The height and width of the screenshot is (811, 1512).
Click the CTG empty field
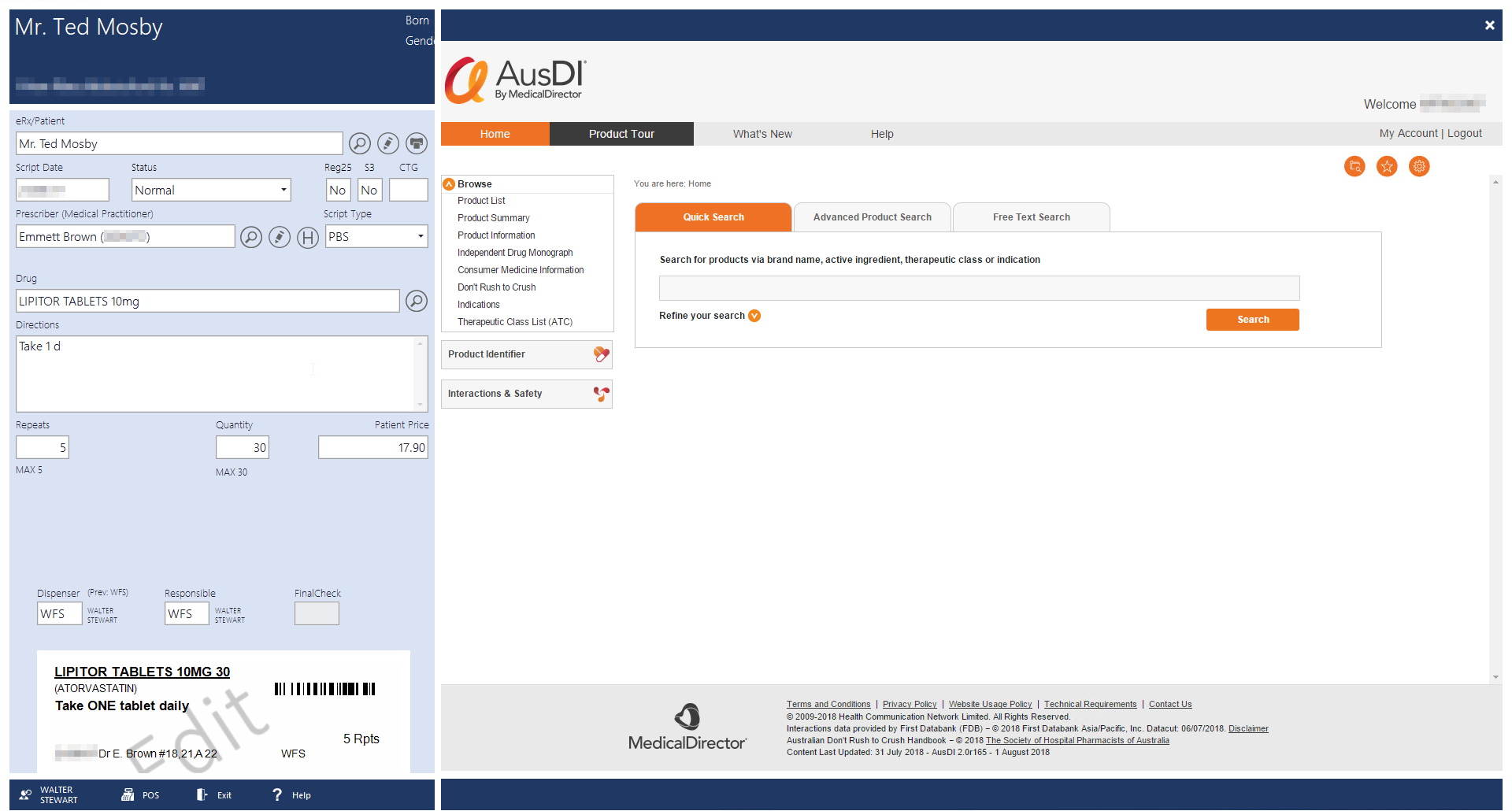coord(409,190)
